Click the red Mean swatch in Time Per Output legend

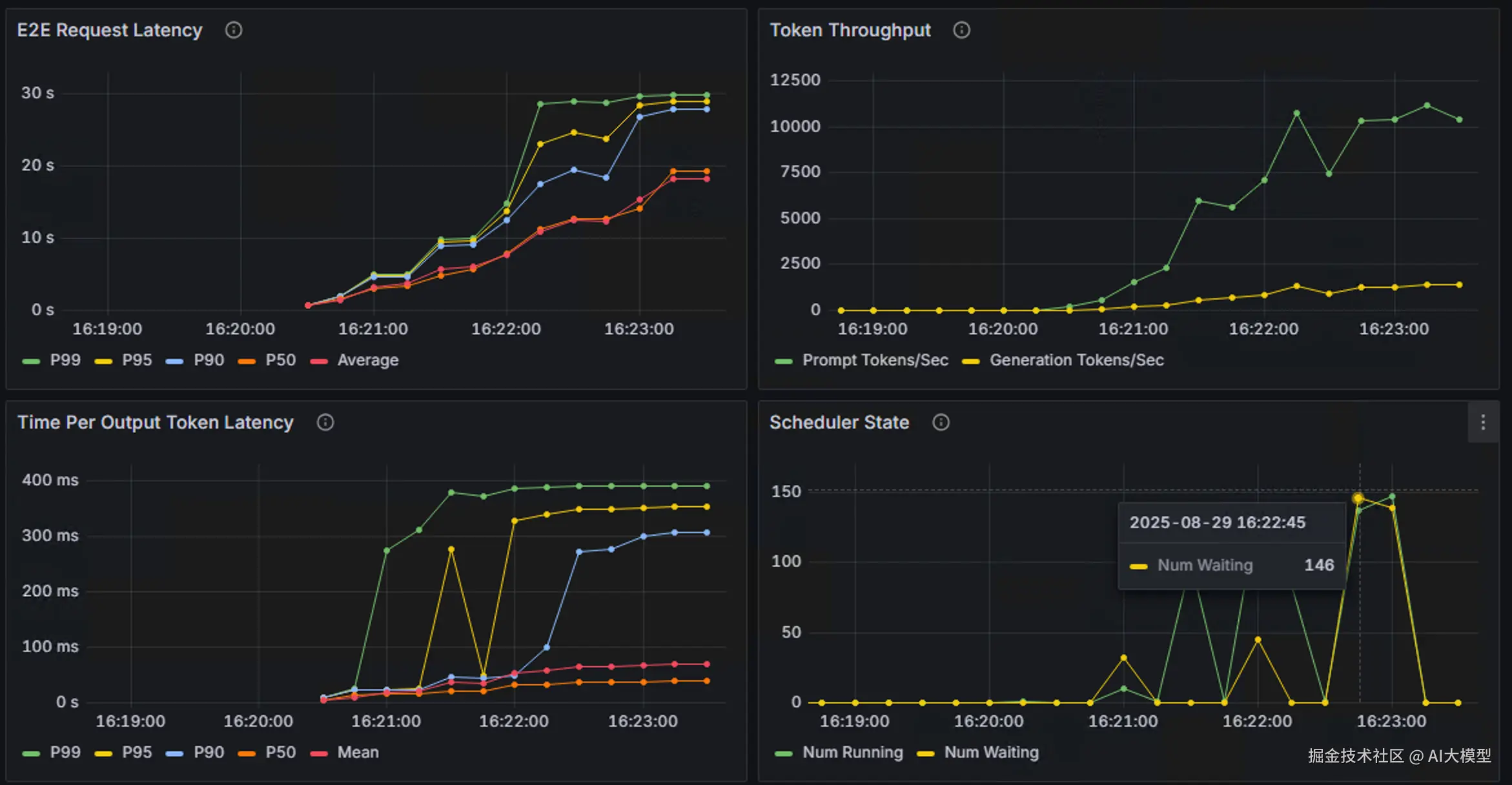point(319,753)
